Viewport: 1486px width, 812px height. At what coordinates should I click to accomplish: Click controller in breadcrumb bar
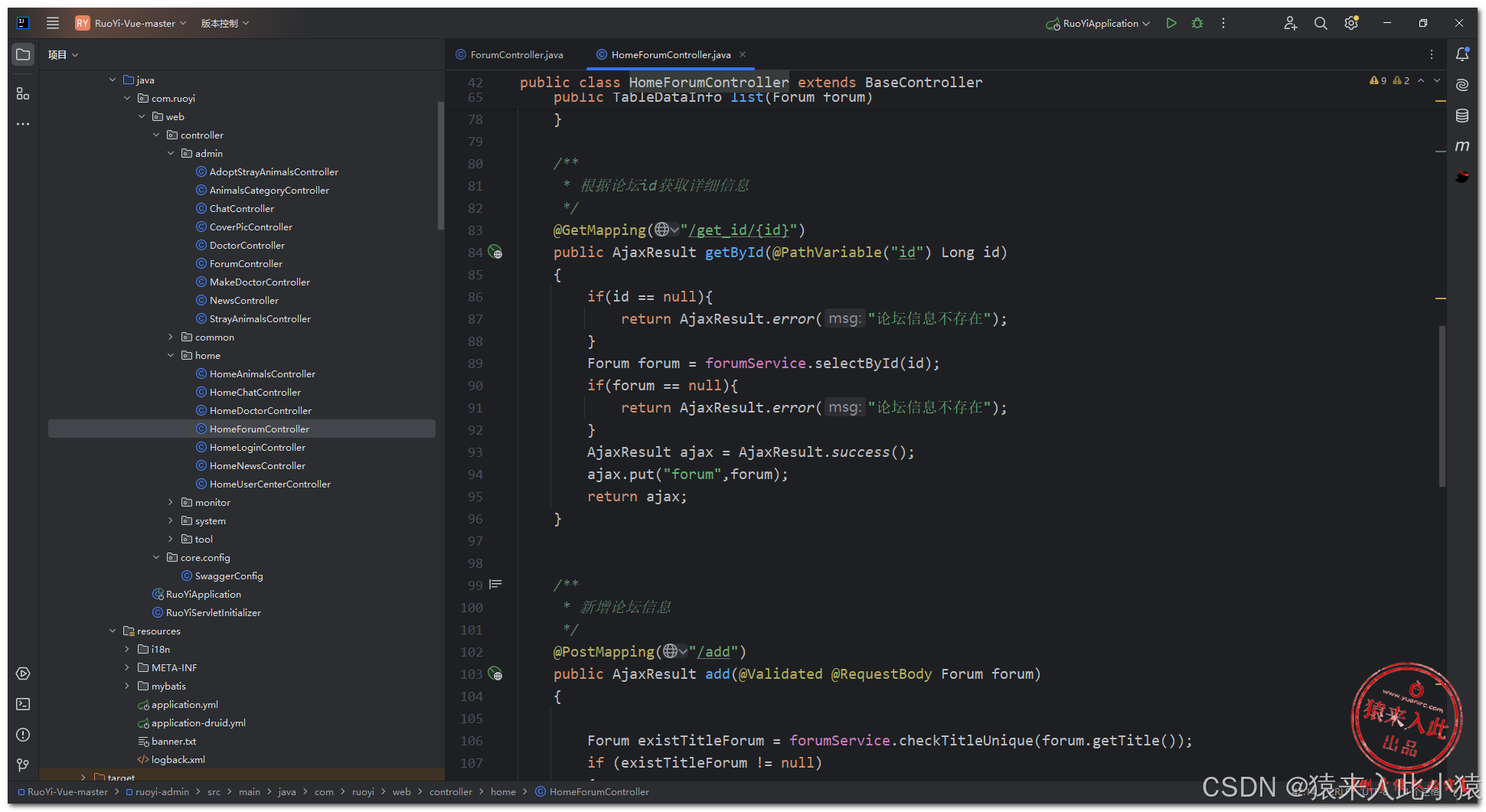tap(451, 791)
